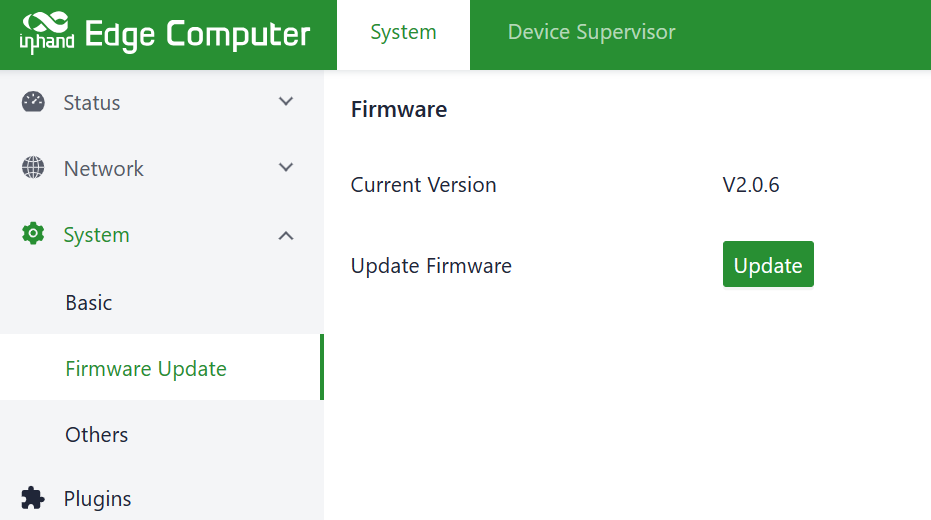931x520 pixels.
Task: Open the Basic settings page
Action: pos(89,303)
